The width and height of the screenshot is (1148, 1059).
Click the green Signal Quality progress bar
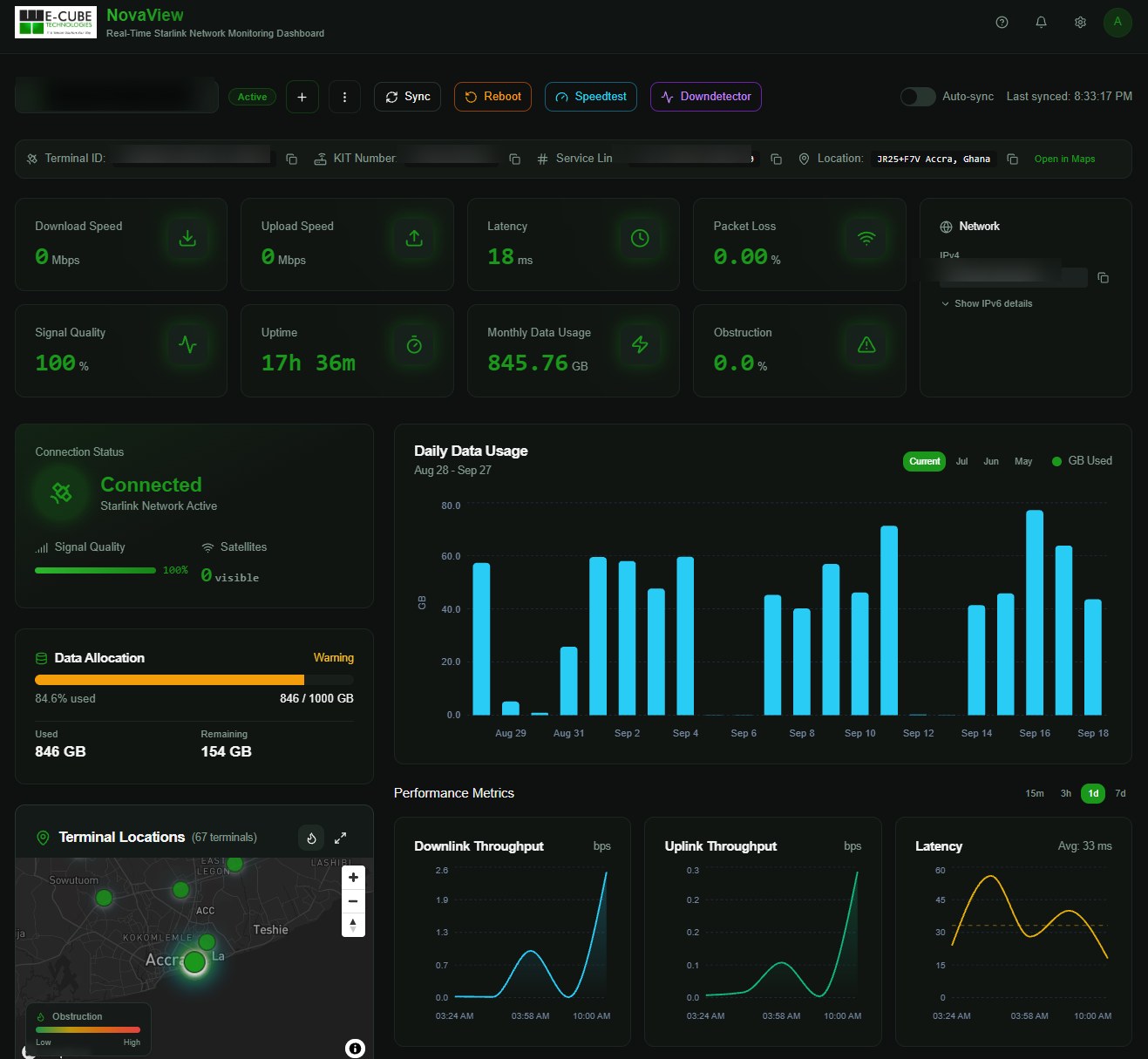(x=95, y=570)
